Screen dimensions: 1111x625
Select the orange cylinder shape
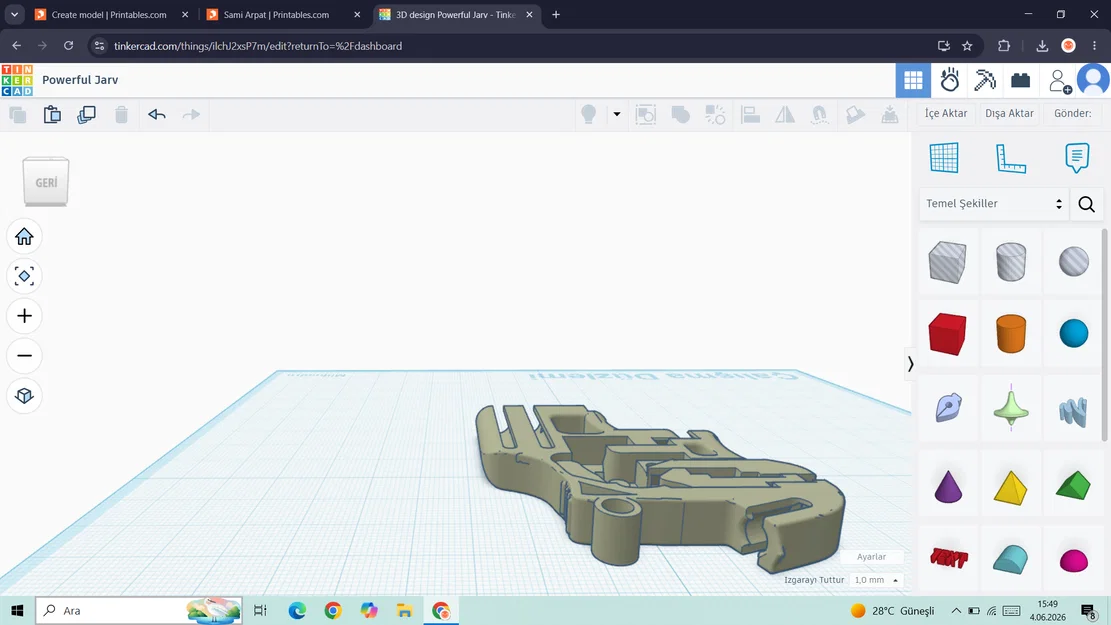point(1010,334)
